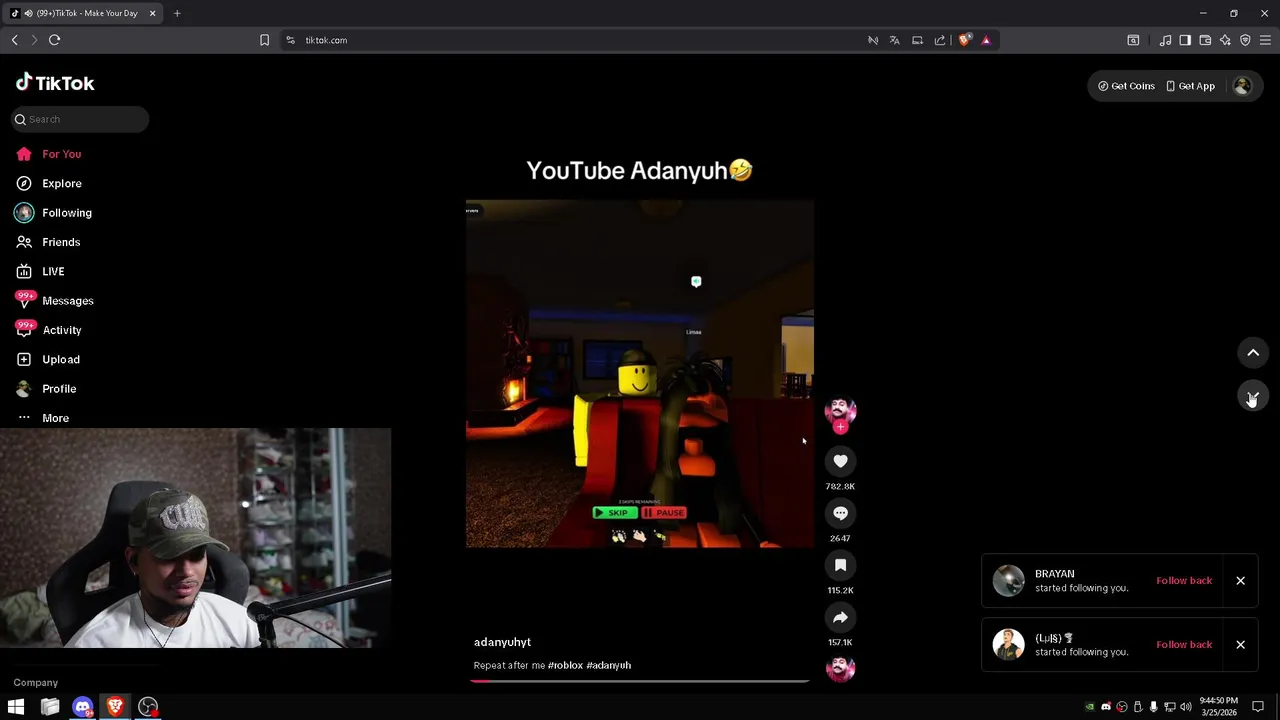Go to previous video with up arrow
This screenshot has height=720, width=1280.
1253,352
